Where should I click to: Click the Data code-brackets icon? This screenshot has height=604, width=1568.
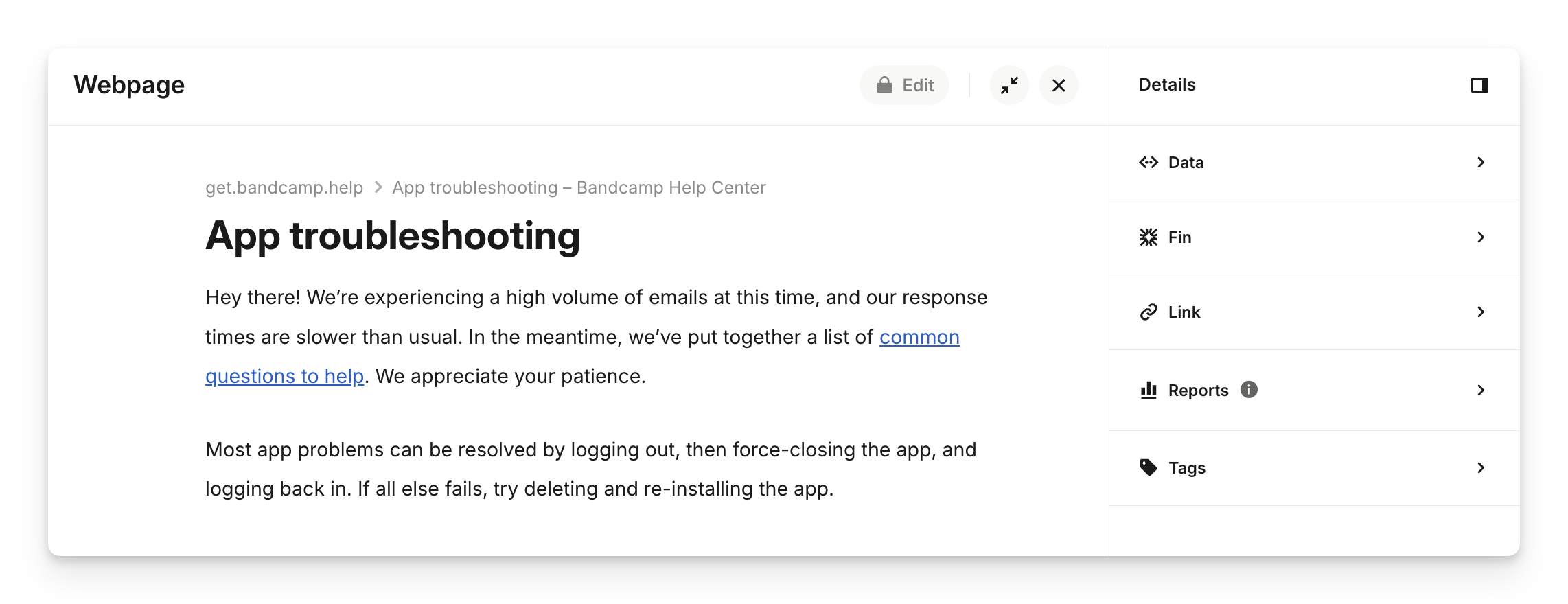tap(1149, 163)
